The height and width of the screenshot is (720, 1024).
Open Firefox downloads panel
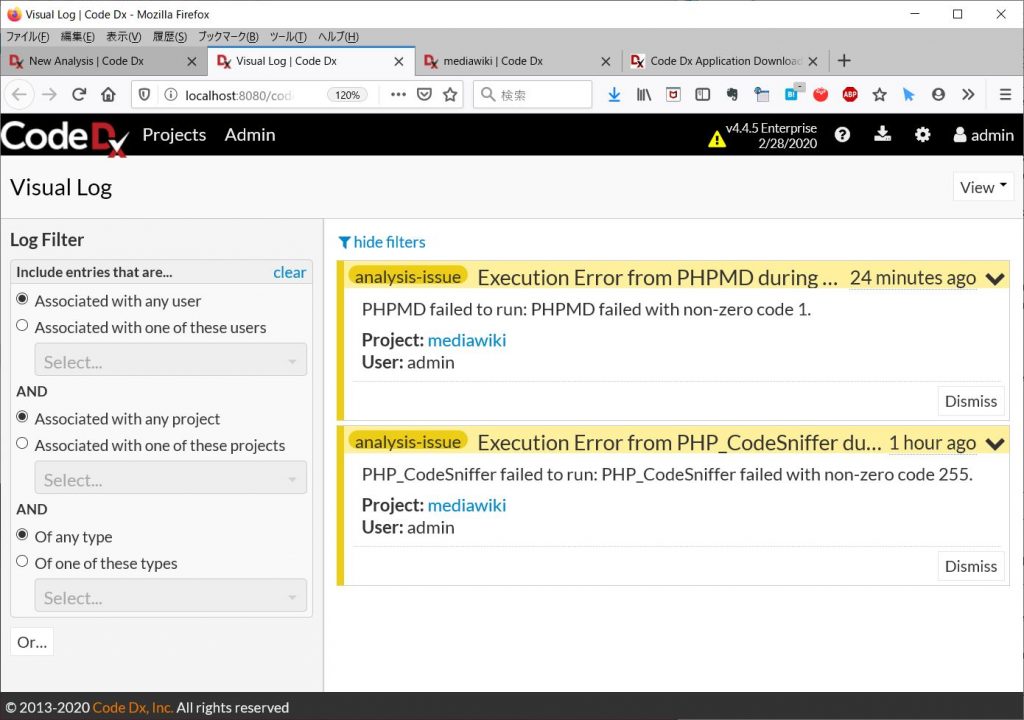coord(614,95)
